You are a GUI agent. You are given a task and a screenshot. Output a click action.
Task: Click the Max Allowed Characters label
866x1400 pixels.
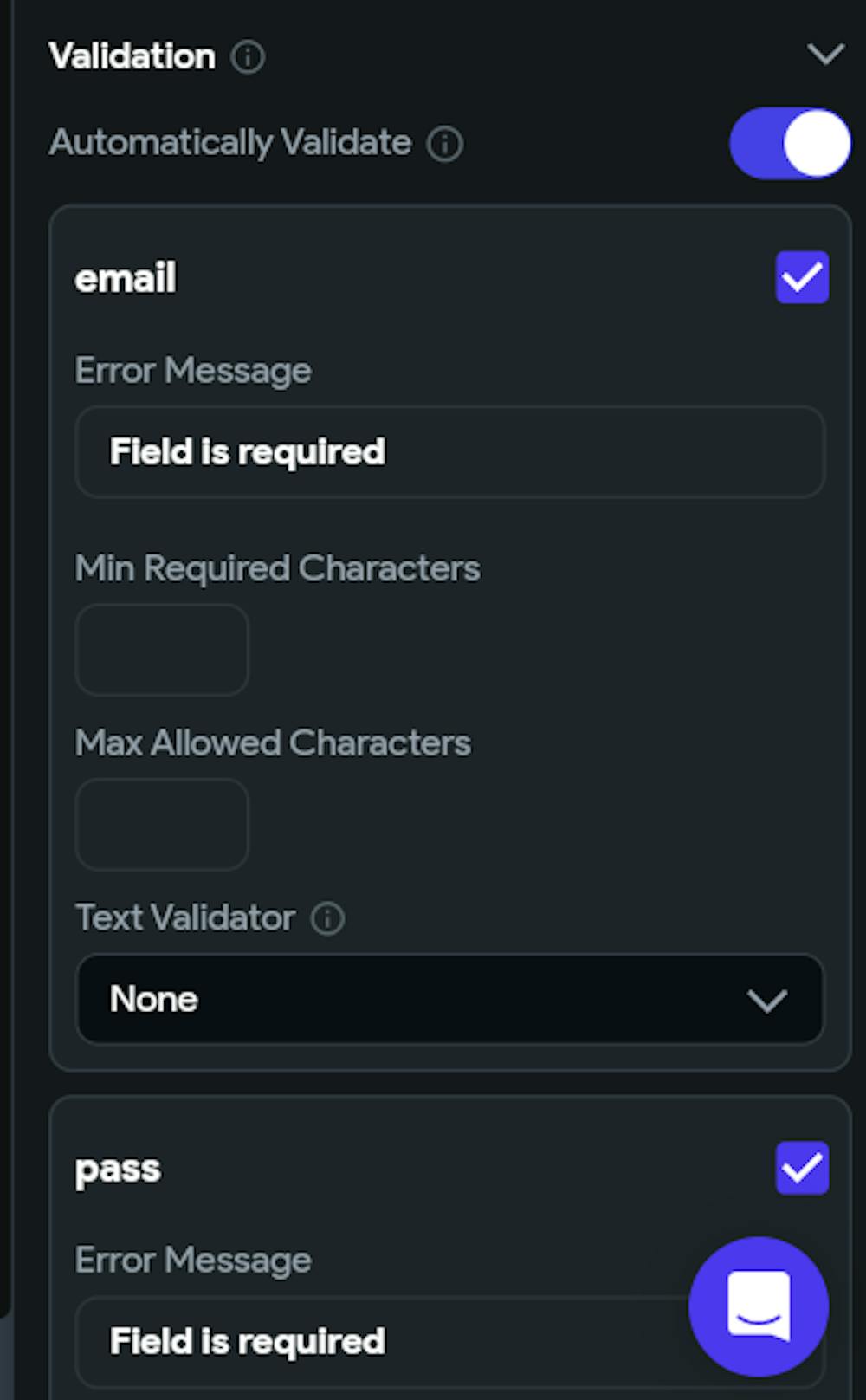[x=273, y=743]
